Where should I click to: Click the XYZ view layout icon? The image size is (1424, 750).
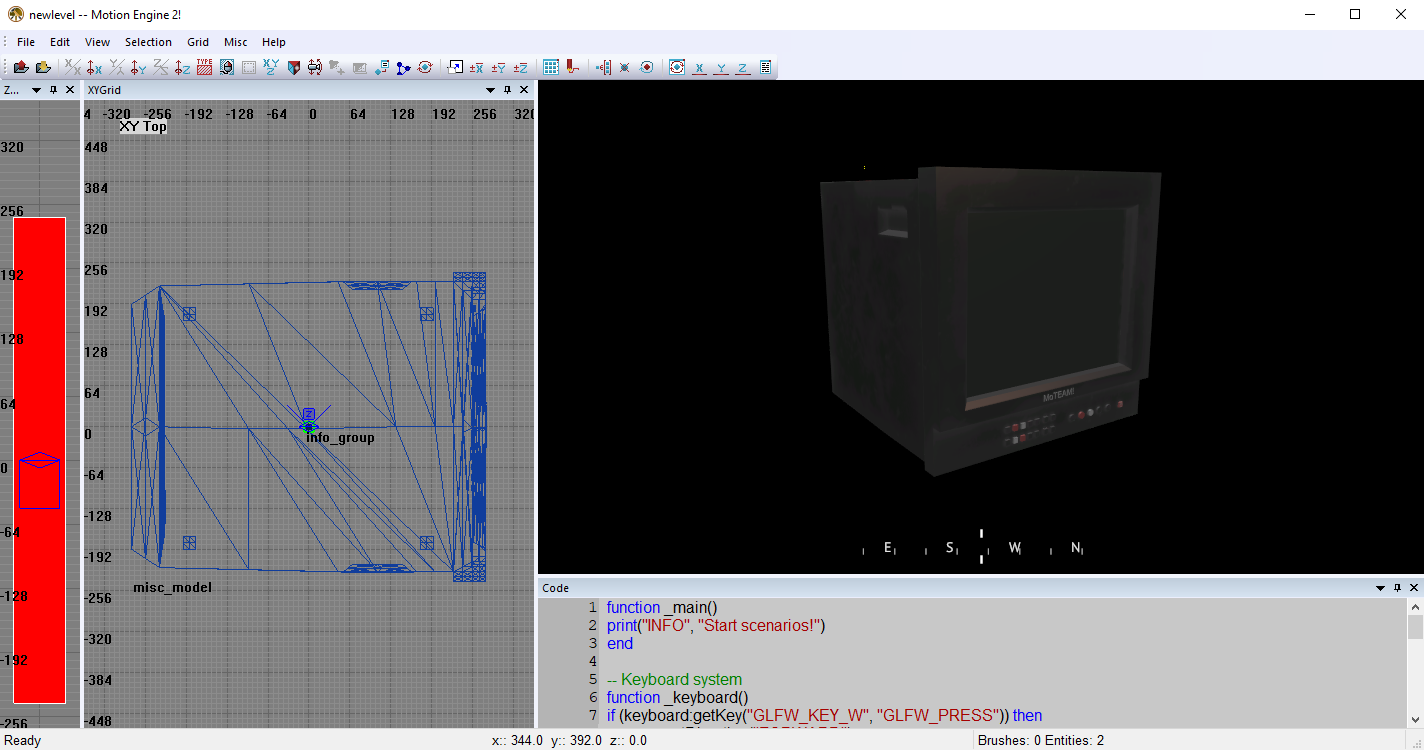[271, 67]
